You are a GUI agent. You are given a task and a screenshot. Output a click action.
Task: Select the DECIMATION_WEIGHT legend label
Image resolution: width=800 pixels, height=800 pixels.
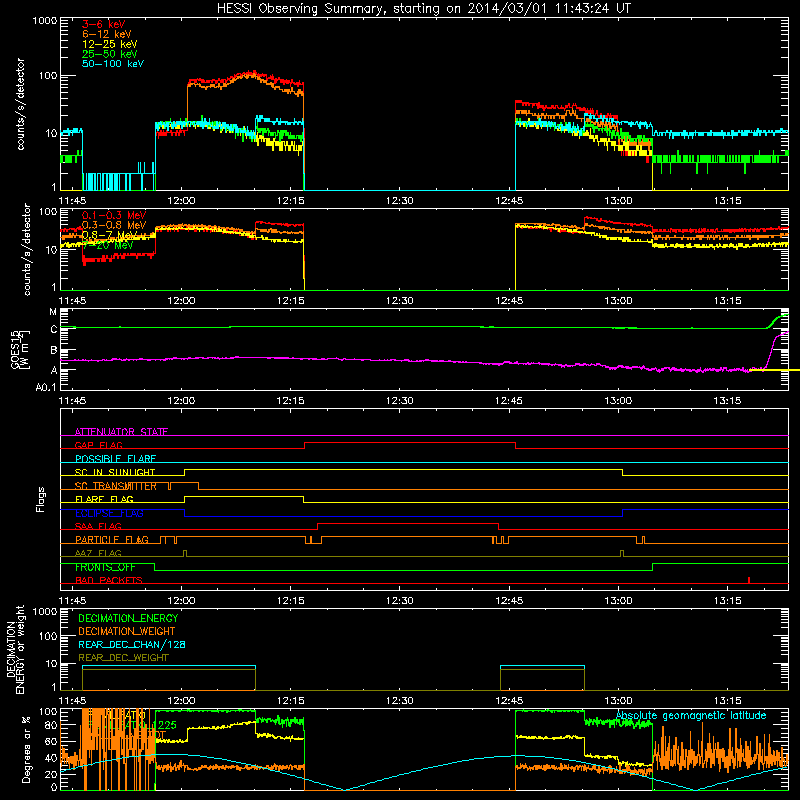tap(127, 631)
